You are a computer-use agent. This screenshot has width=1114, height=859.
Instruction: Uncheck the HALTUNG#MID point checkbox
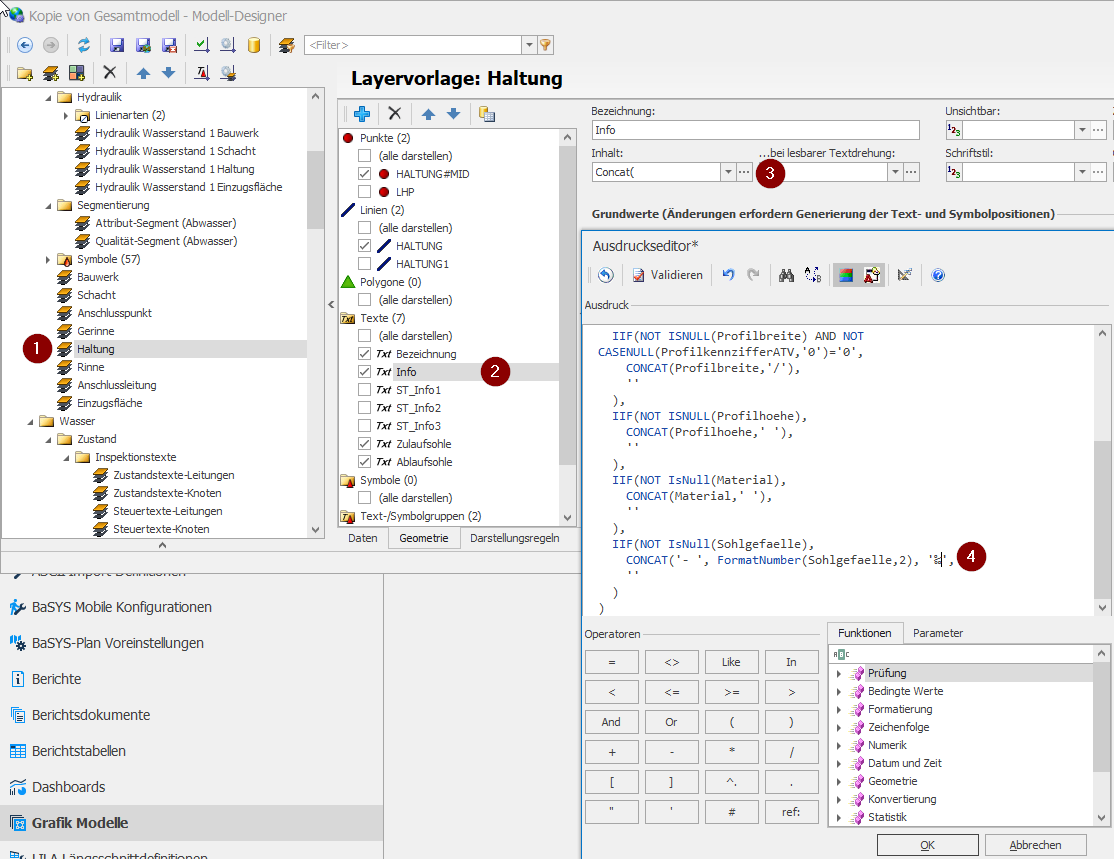tap(365, 174)
